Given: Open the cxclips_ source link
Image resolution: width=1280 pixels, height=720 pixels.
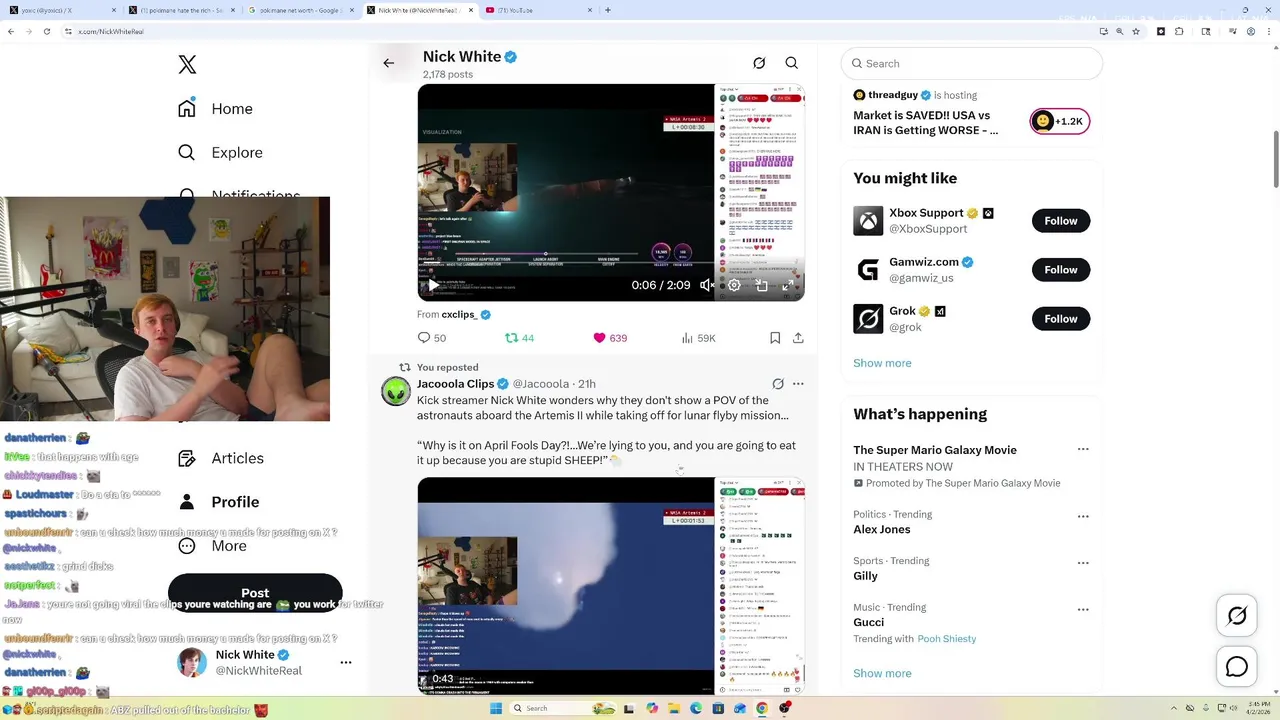Looking at the screenshot, I should pyautogui.click(x=459, y=314).
